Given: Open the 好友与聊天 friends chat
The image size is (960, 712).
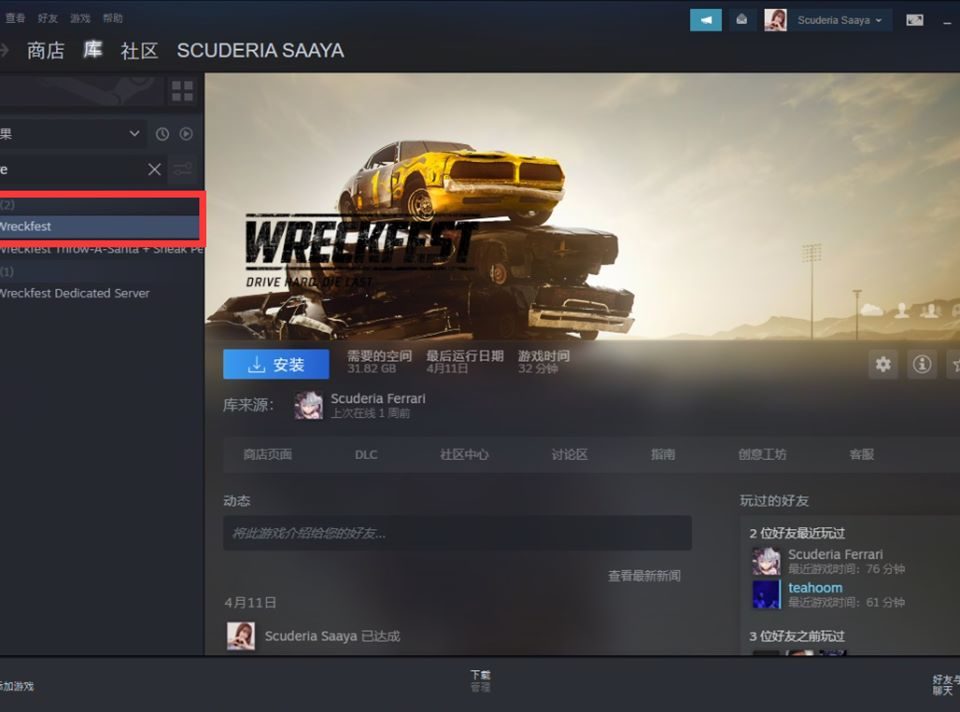Looking at the screenshot, I should point(946,685).
